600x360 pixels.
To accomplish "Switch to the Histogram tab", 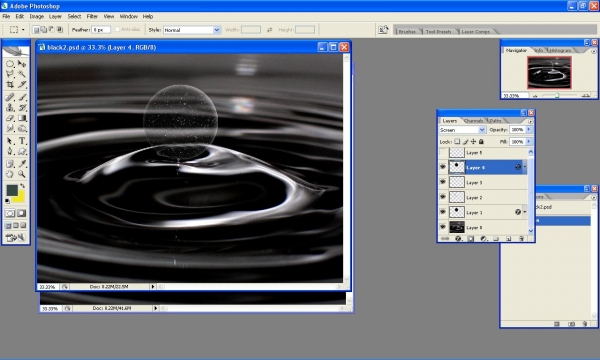I will 561,50.
